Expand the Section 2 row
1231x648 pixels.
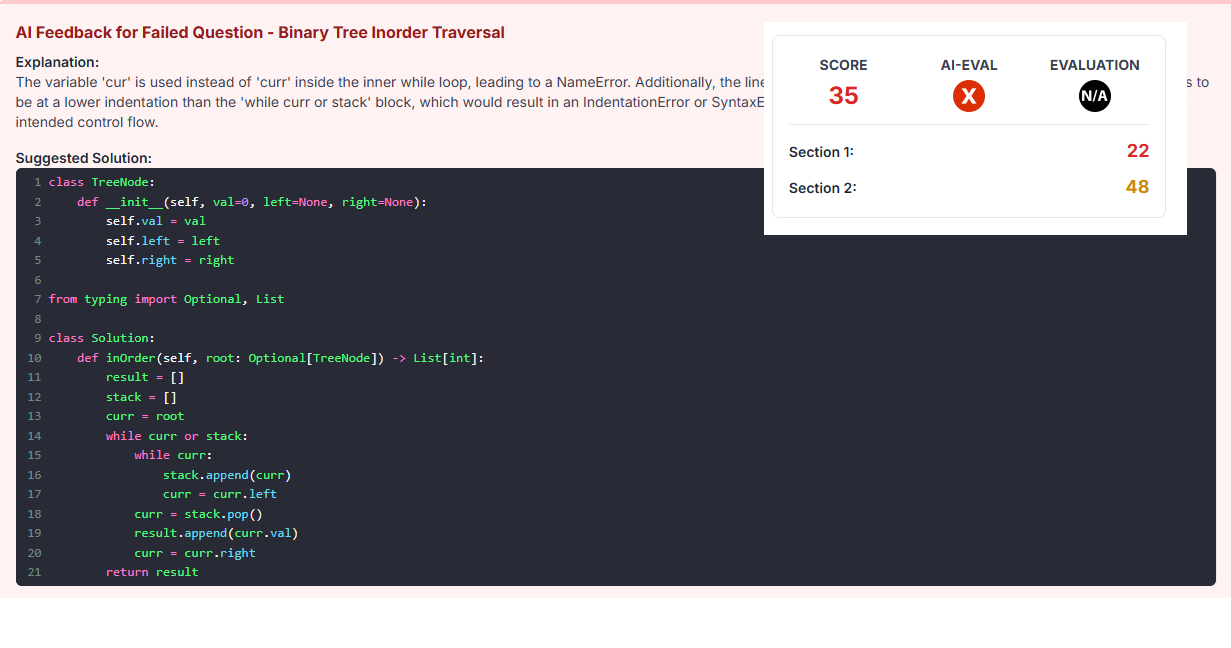[821, 187]
